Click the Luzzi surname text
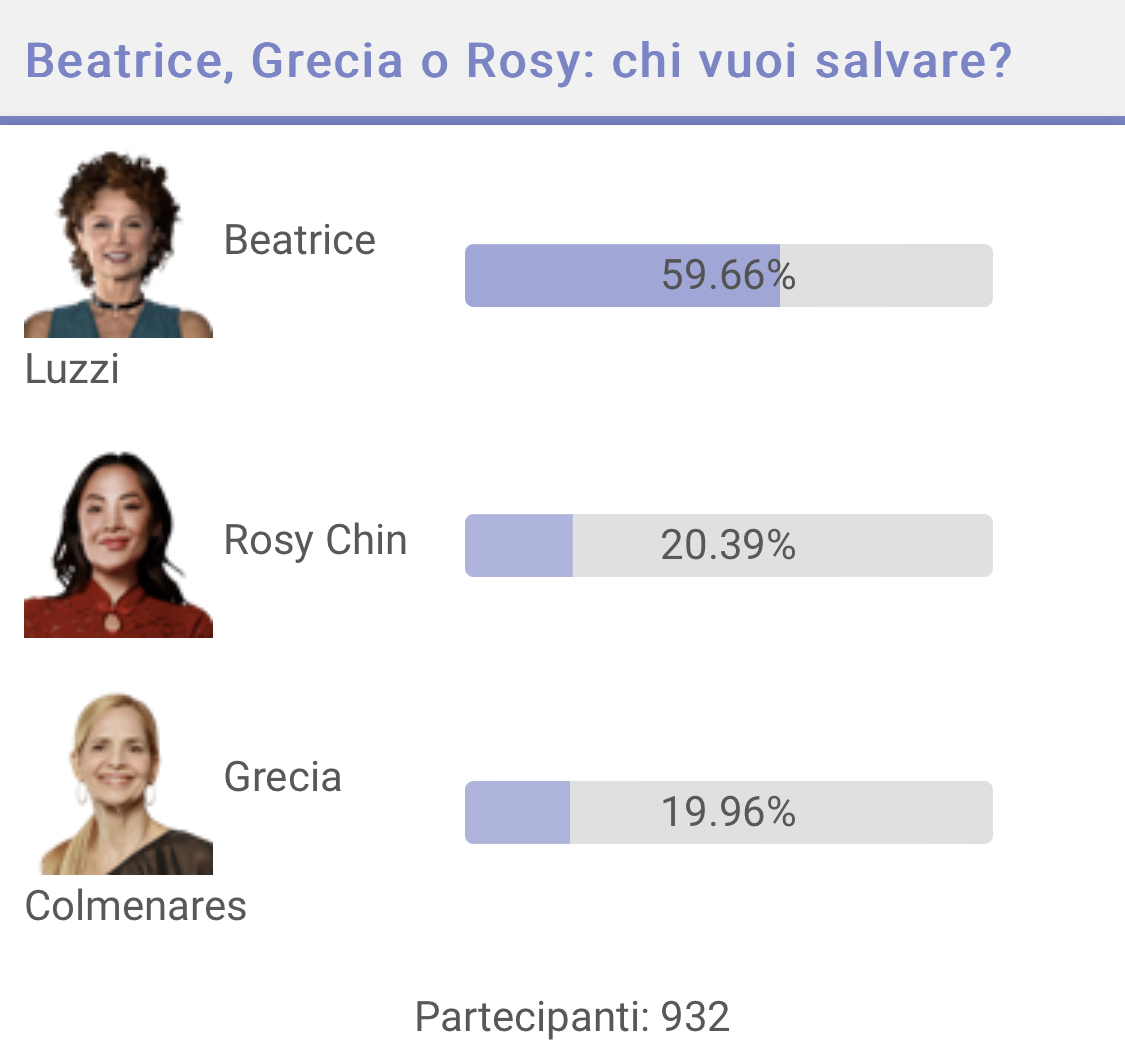Screen dimensions: 1125x1054 point(72,370)
